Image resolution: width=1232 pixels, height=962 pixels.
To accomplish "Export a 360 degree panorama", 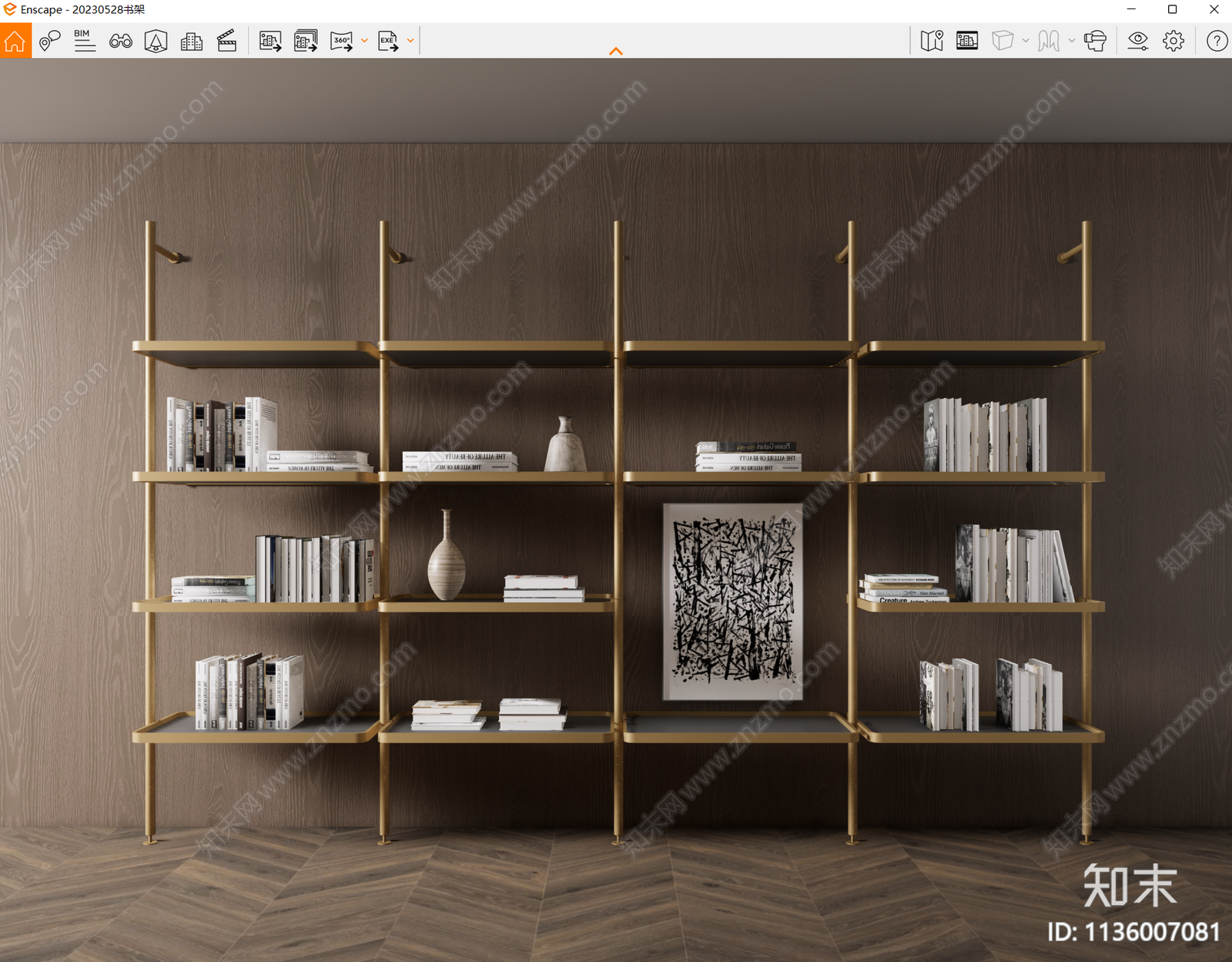I will tap(341, 41).
